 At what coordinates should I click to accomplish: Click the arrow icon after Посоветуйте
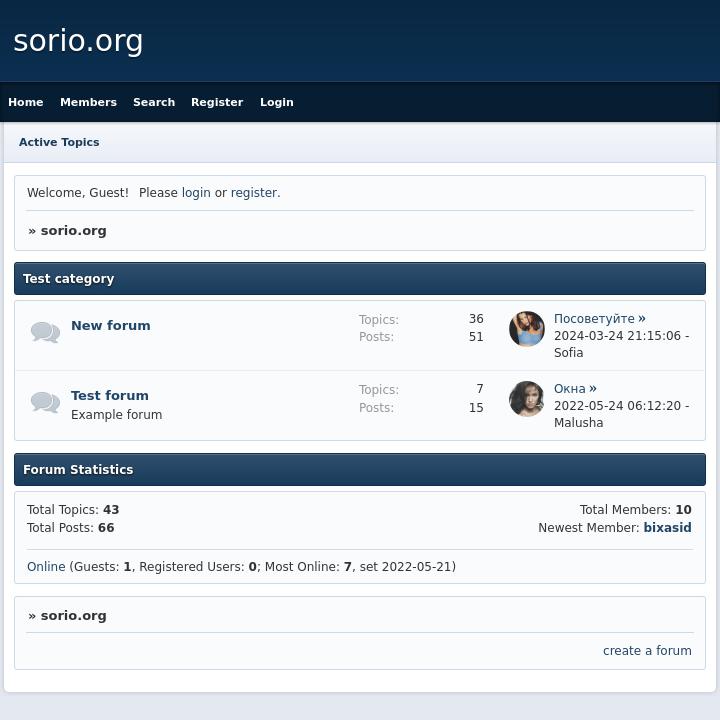(642, 319)
